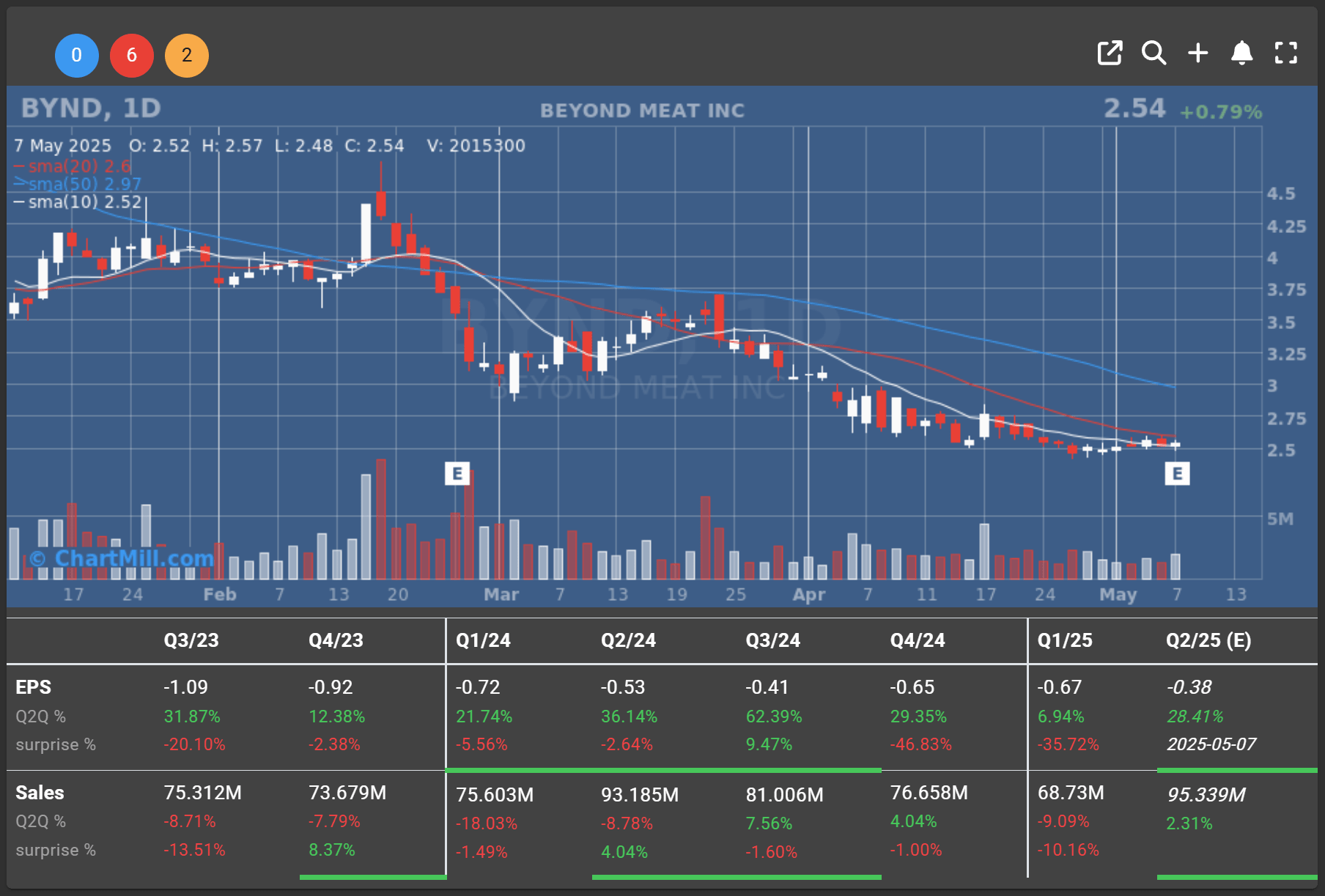The image size is (1325, 896).
Task: Click the blue badge showing 0
Action: (x=77, y=56)
